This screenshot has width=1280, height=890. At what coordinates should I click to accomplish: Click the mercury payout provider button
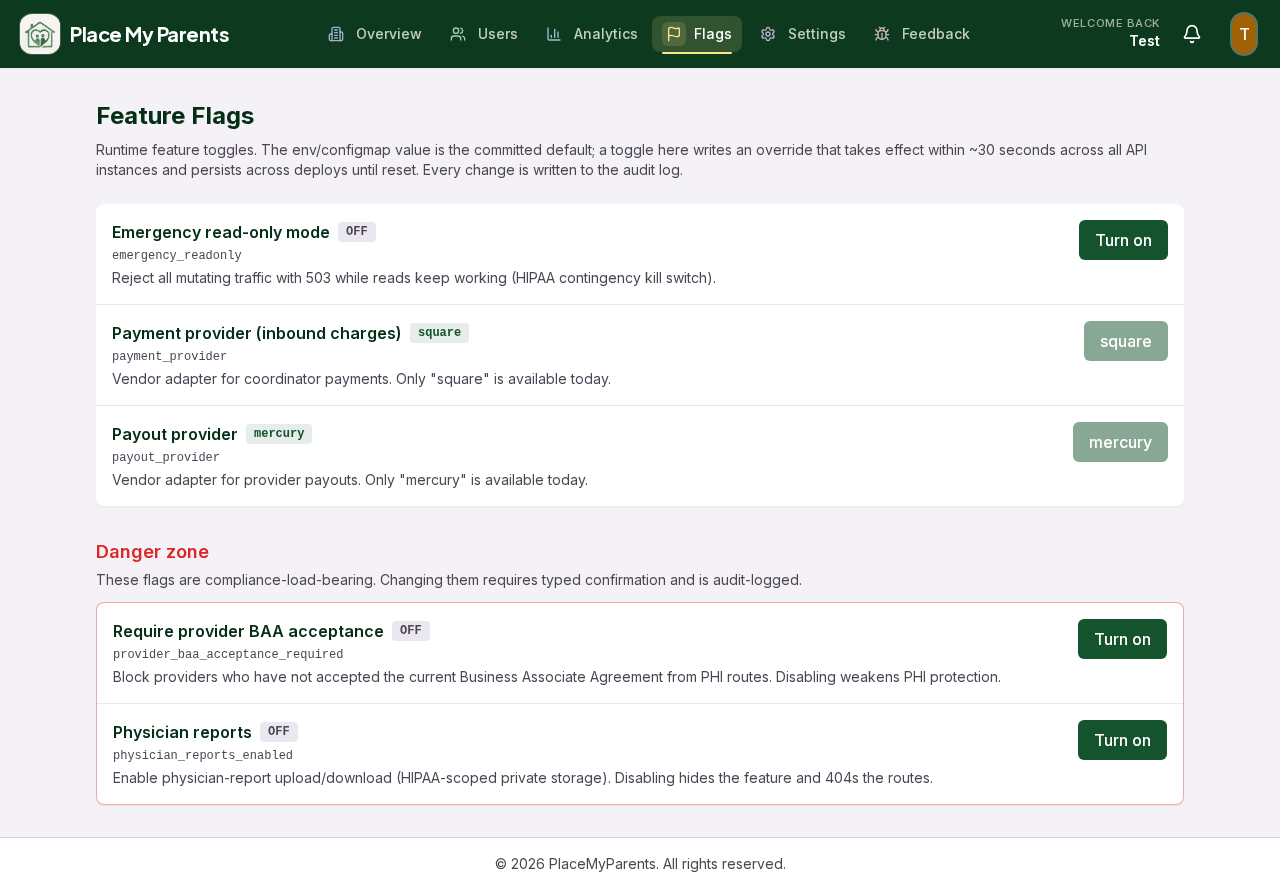pyautogui.click(x=1120, y=442)
